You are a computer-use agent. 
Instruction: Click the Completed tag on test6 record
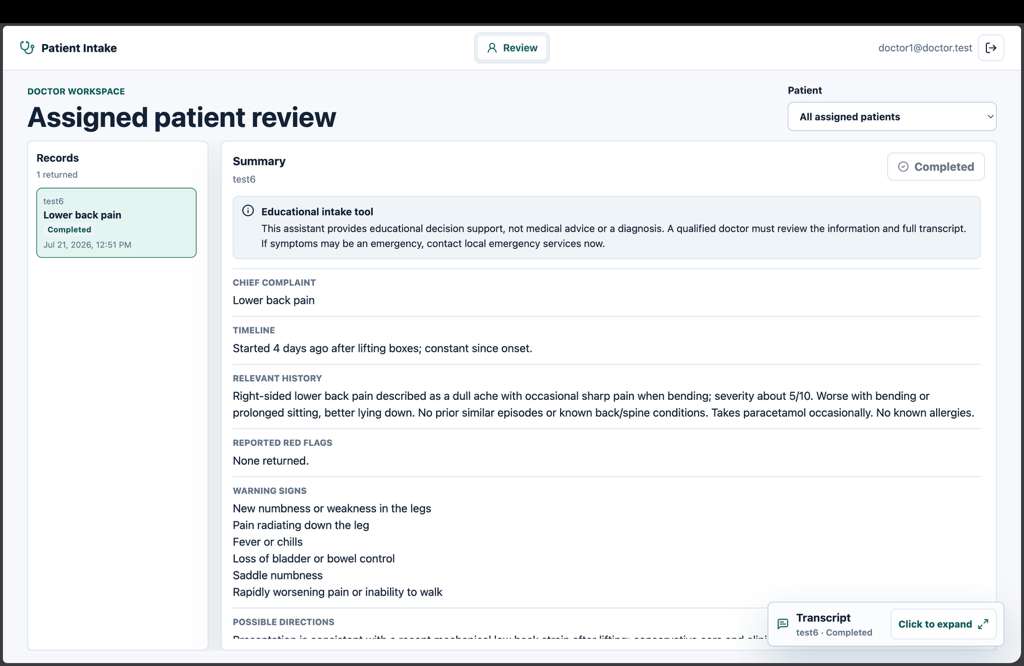click(x=69, y=230)
